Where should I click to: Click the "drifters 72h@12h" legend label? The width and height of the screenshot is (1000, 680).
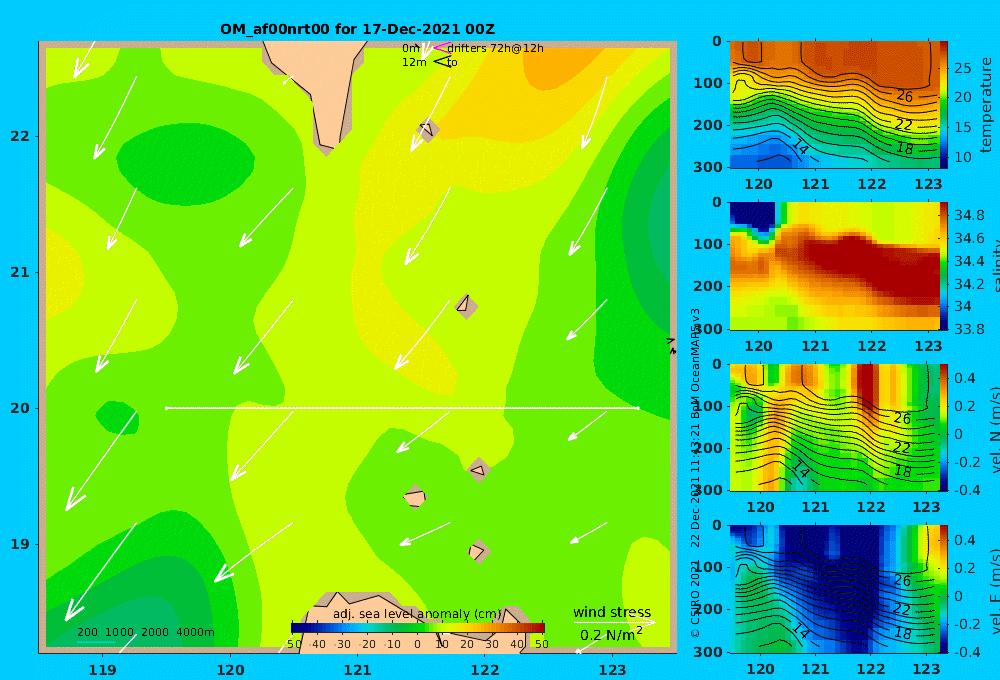(x=496, y=48)
